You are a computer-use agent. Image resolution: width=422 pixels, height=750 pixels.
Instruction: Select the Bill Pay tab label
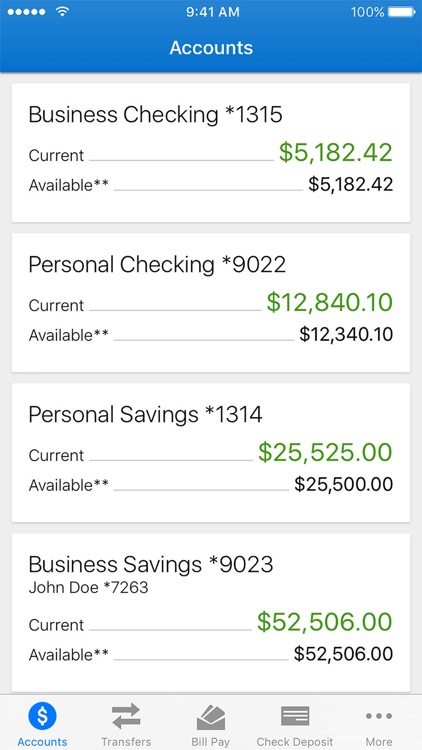coord(211,742)
